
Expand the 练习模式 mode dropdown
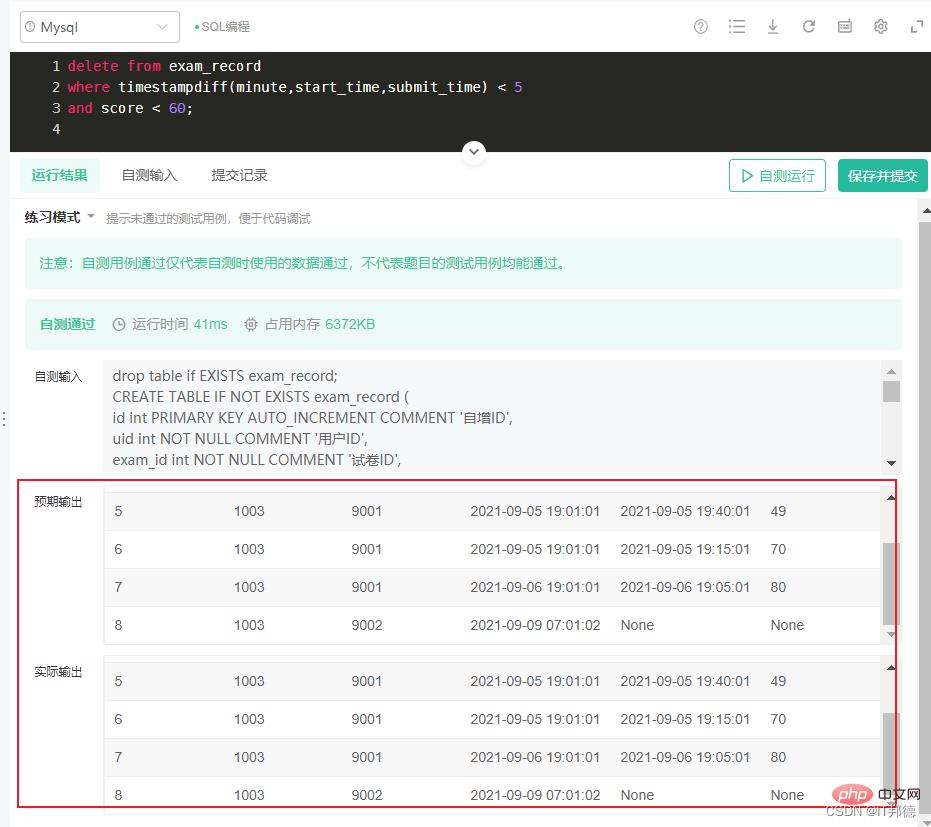[x=60, y=217]
